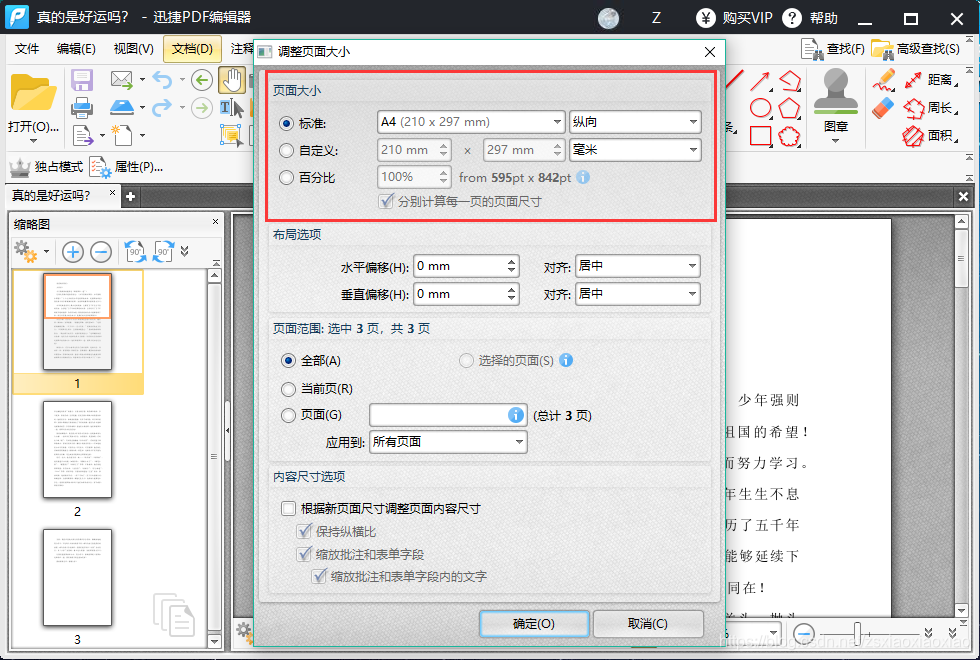This screenshot has width=980, height=660.
Task: Click the scanner icon
Action: [x=122, y=108]
